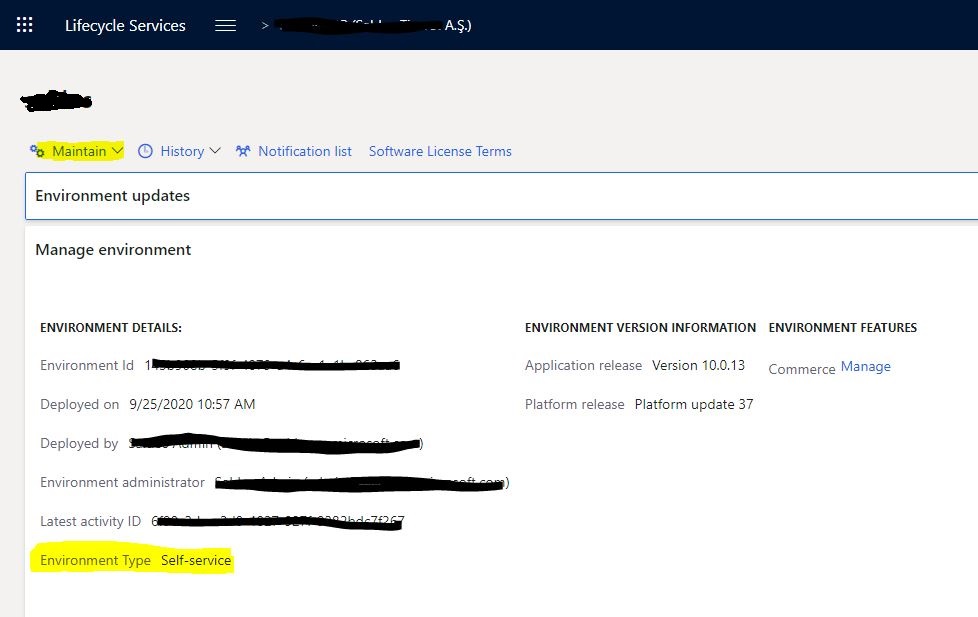Click the ENVIRONMENT VERSION INFORMATION heading
This screenshot has width=978, height=617.
click(641, 328)
